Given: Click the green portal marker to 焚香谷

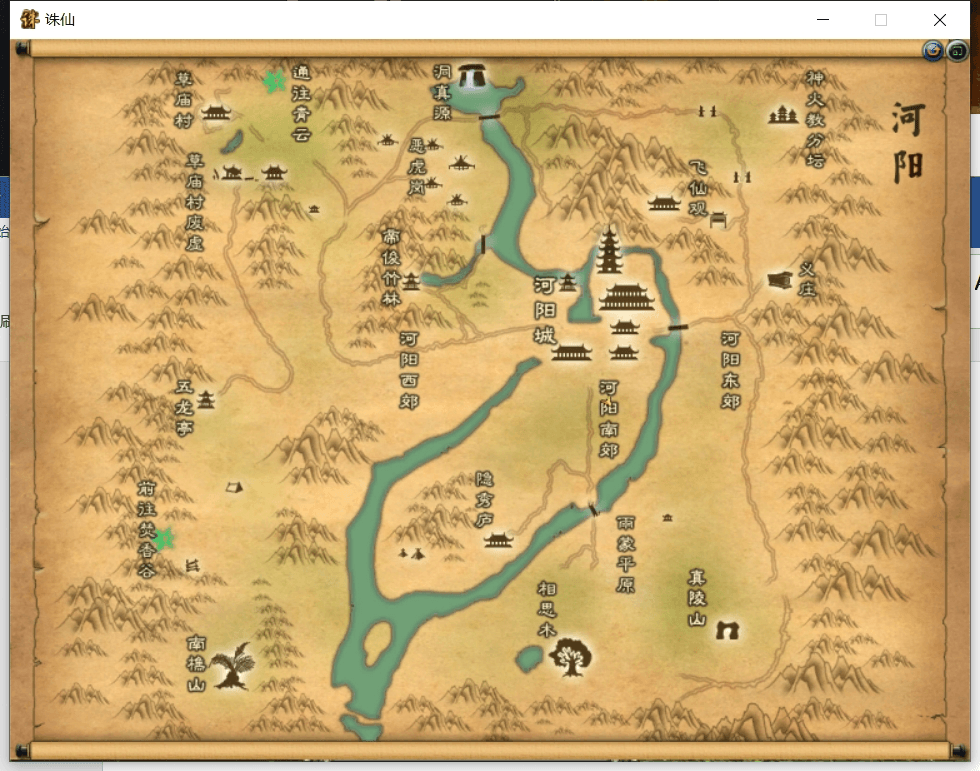Looking at the screenshot, I should (x=164, y=540).
